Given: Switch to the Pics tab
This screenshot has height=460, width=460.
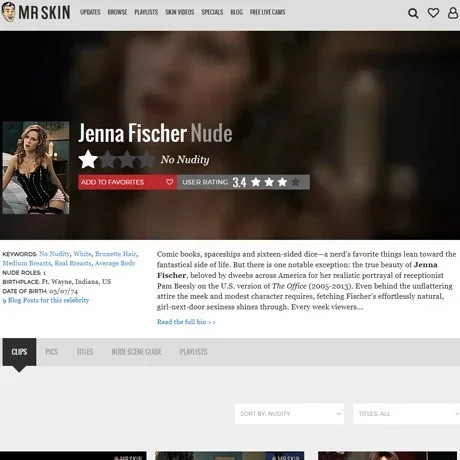Looking at the screenshot, I should [x=52, y=352].
